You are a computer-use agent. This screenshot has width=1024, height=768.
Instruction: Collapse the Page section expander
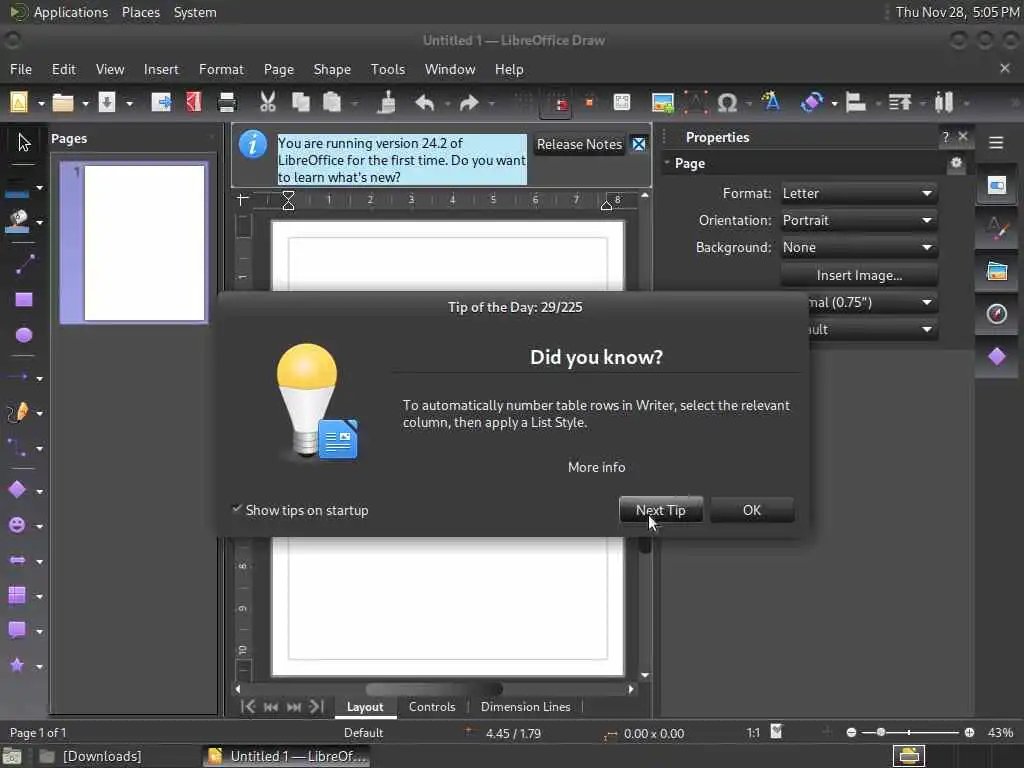667,163
